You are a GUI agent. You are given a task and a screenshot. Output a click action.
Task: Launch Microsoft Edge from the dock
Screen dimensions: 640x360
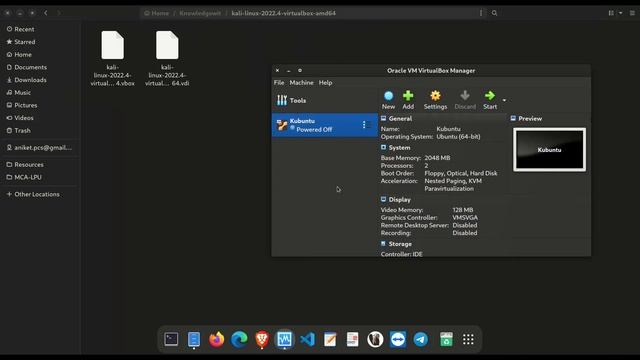point(239,339)
